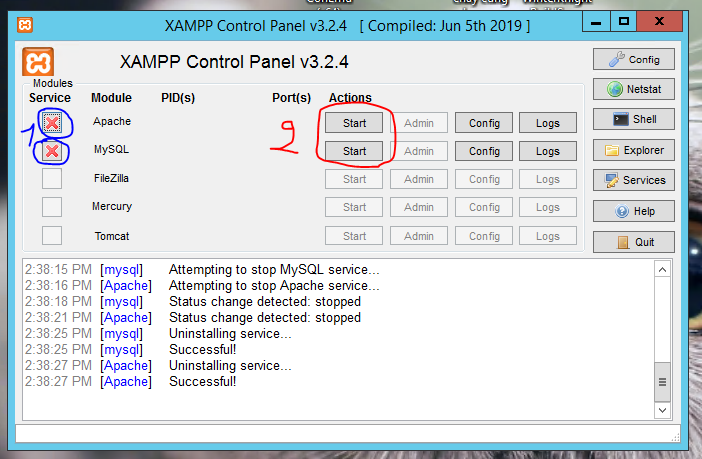Screen dimensions: 702x459
Task: Open the Explorer folder button
Action: 634,150
